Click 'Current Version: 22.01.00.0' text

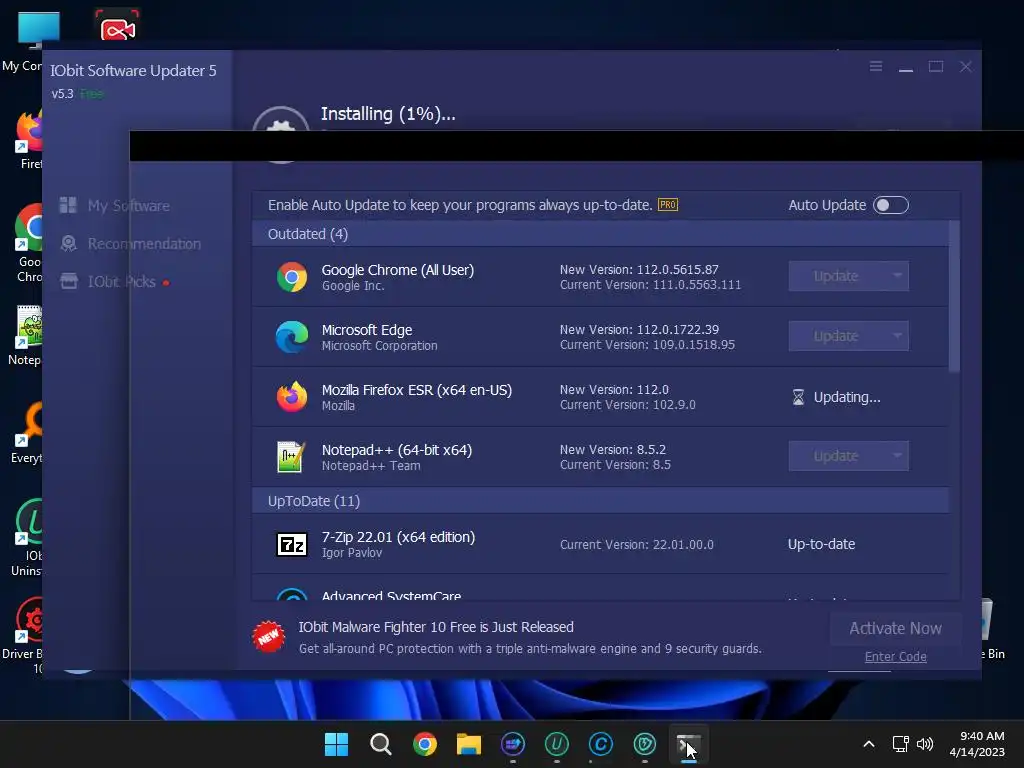click(x=637, y=545)
